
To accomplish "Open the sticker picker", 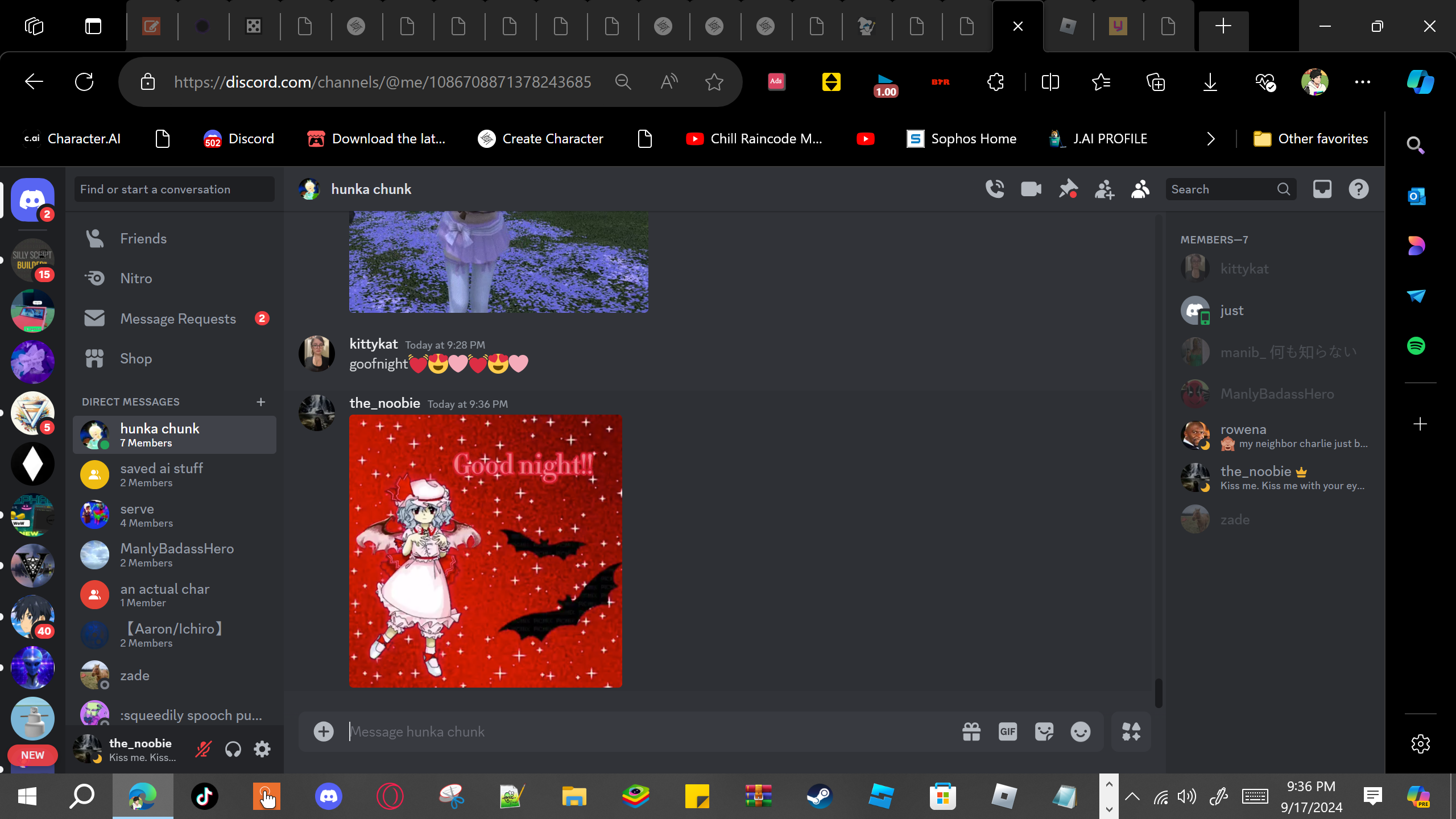I will click(1044, 732).
